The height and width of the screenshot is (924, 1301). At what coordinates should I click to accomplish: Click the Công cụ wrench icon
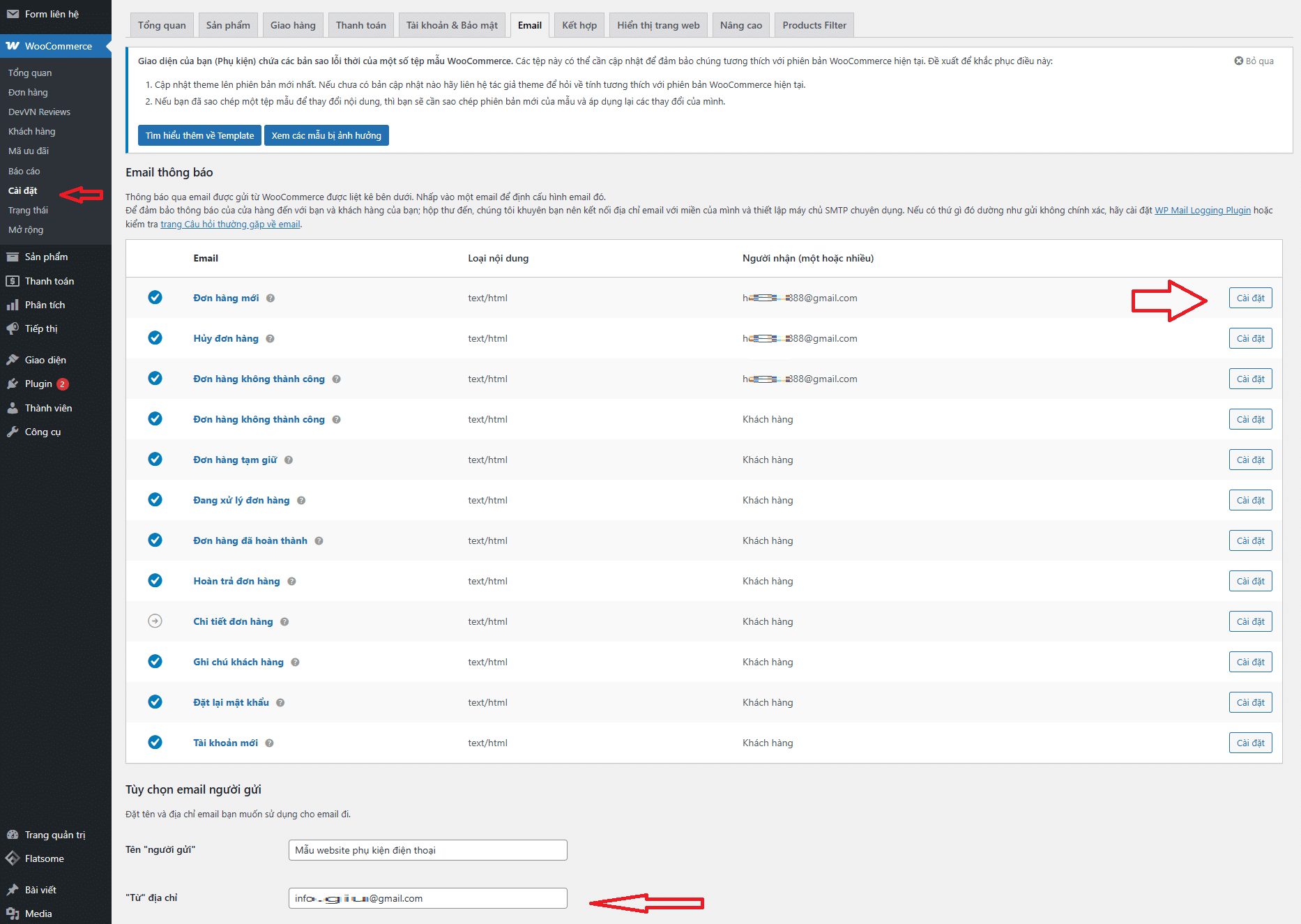click(x=13, y=432)
